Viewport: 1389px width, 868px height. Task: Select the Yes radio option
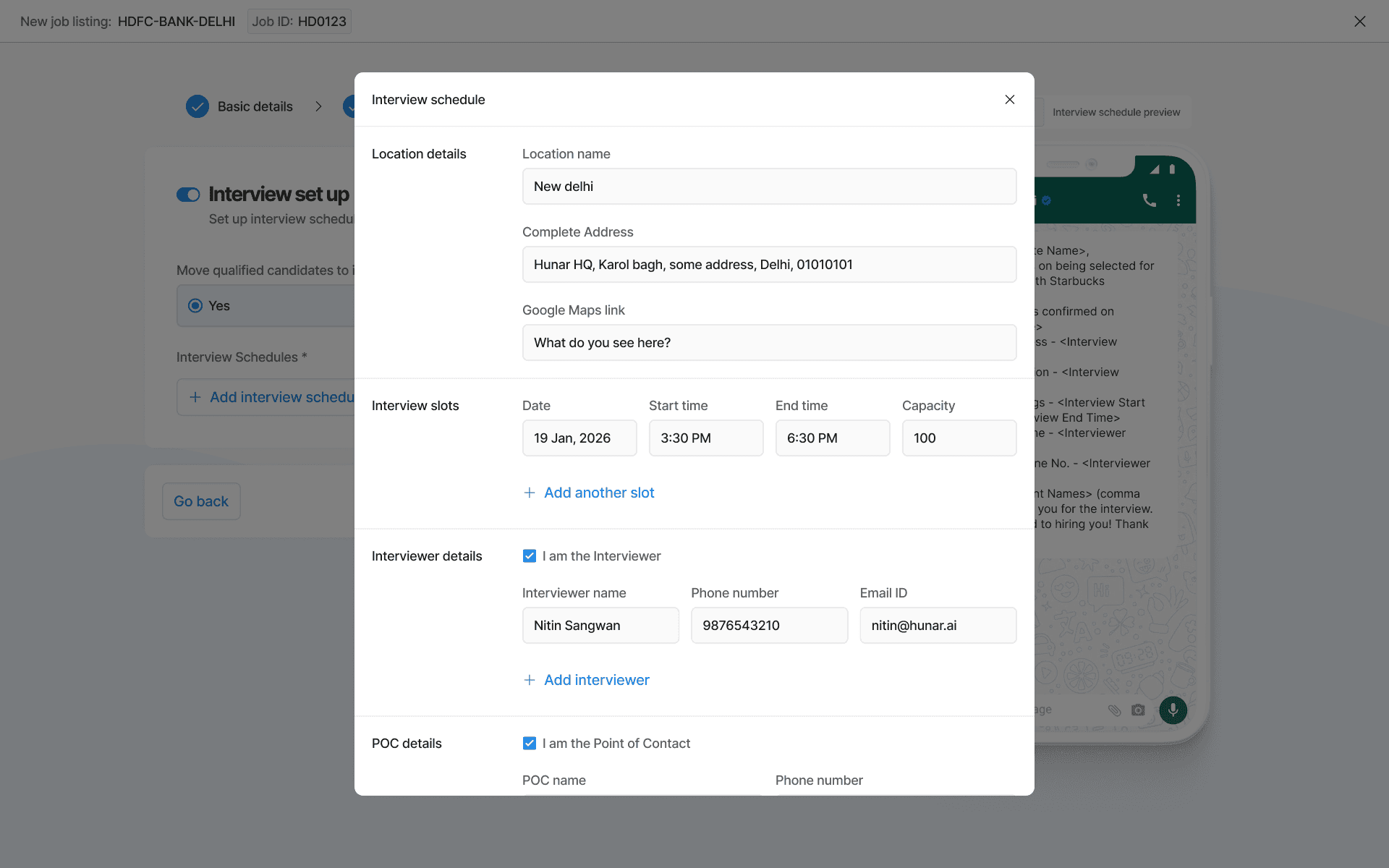click(195, 306)
